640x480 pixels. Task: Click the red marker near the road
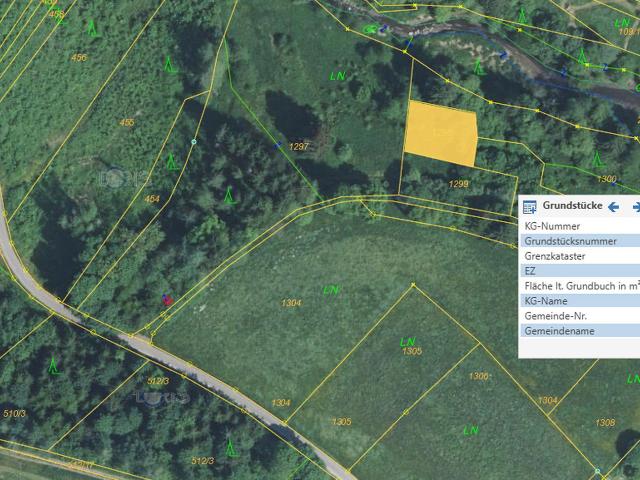click(x=167, y=299)
